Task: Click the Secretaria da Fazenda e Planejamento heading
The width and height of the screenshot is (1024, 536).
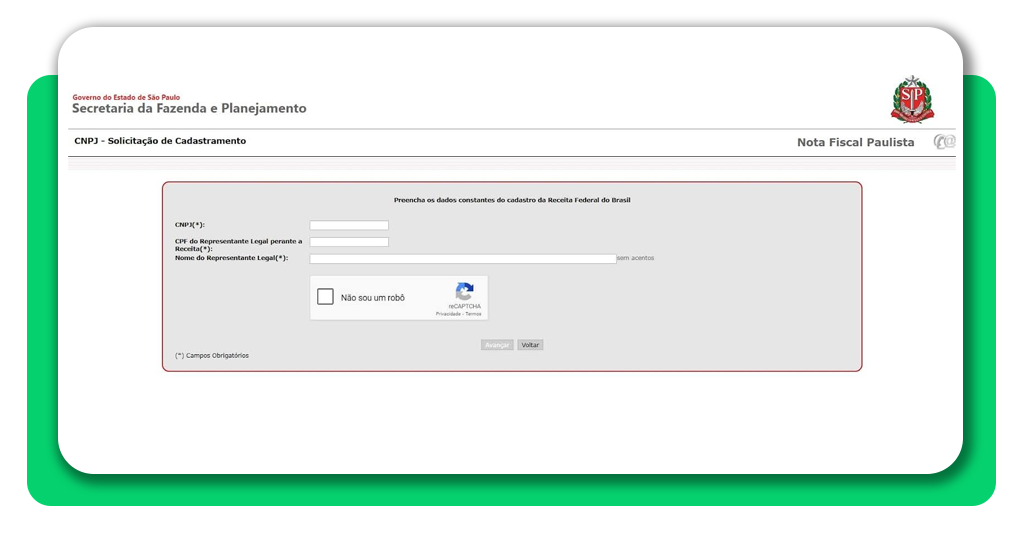Action: pyautogui.click(x=189, y=108)
